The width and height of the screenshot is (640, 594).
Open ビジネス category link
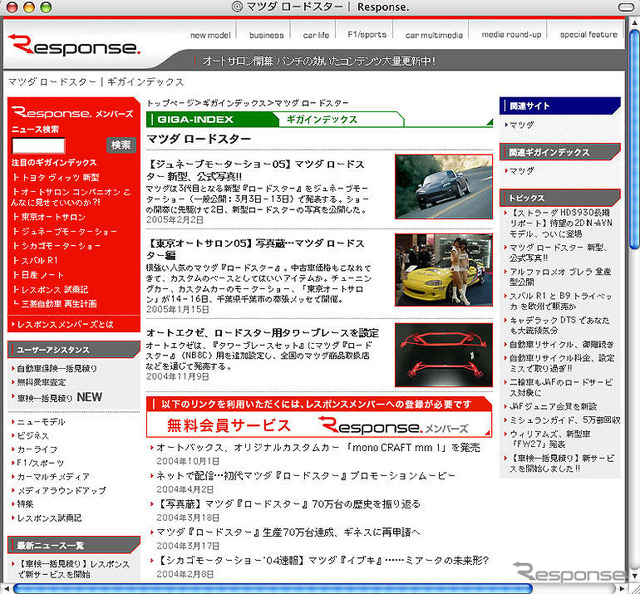[x=31, y=436]
